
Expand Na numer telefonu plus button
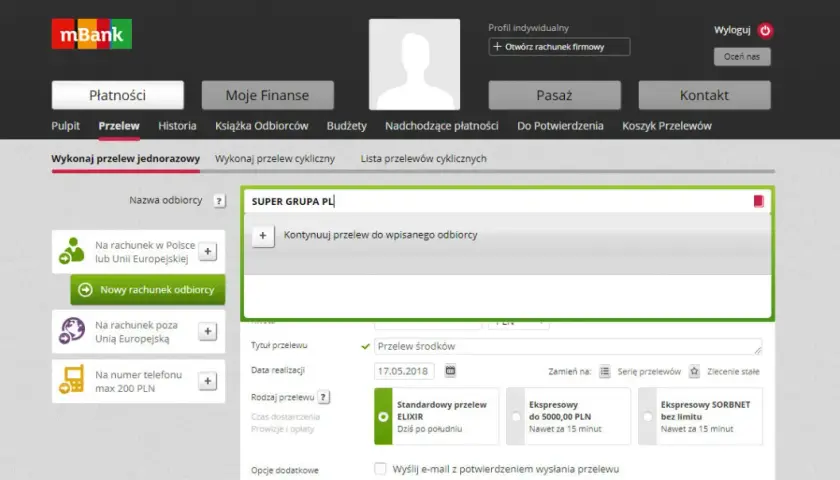(x=207, y=381)
